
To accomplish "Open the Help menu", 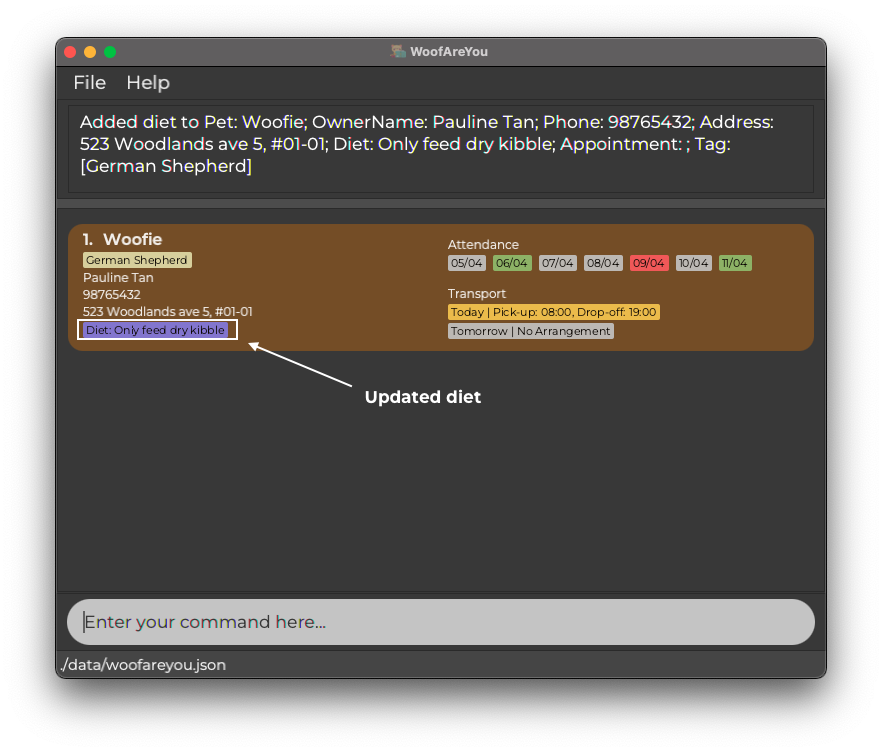I will 148,83.
